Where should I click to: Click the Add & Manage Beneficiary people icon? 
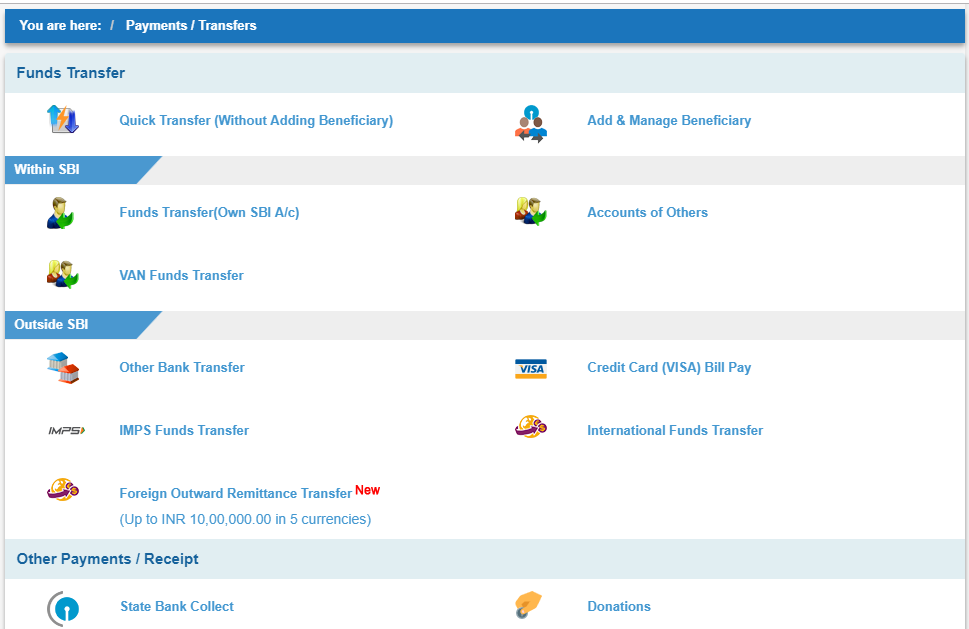pyautogui.click(x=531, y=124)
